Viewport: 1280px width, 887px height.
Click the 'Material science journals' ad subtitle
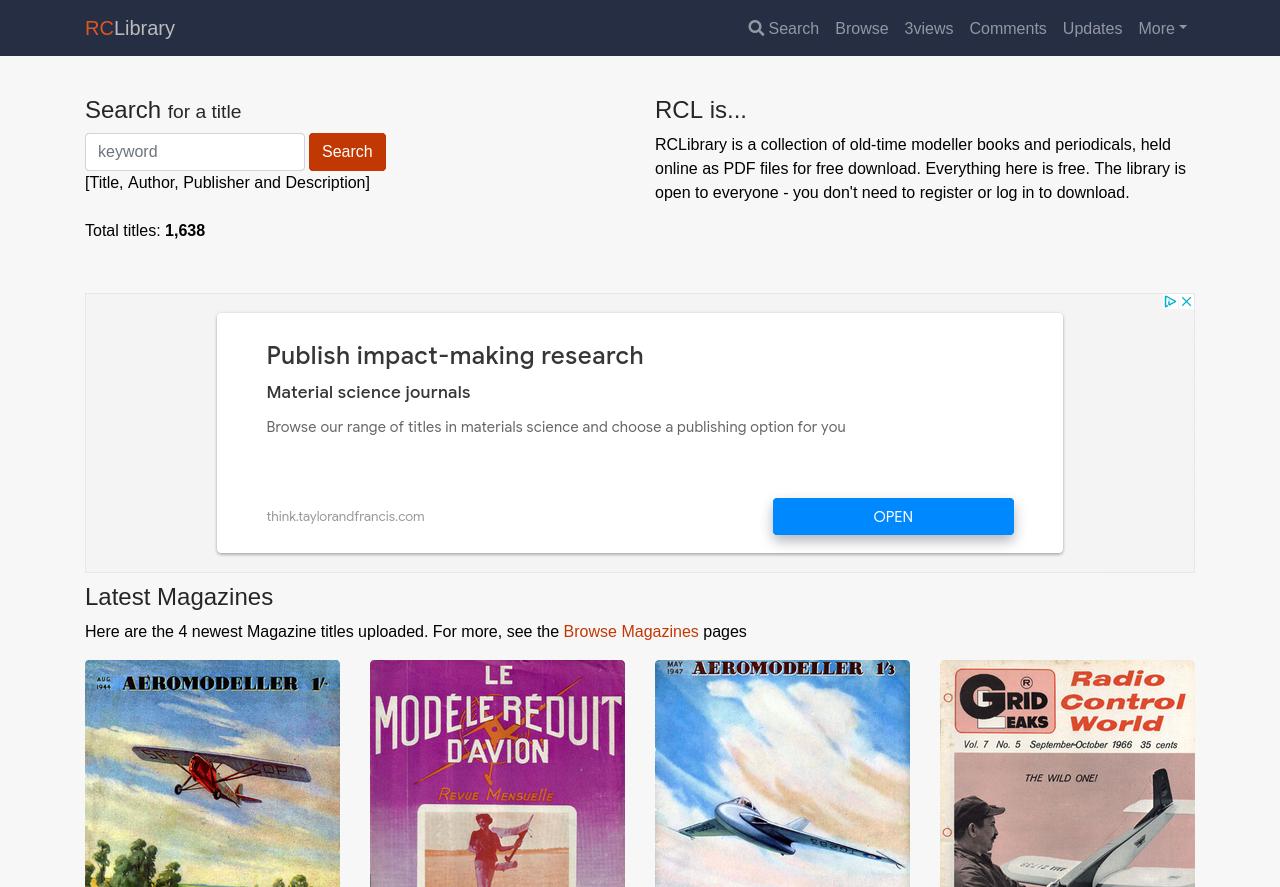click(368, 393)
